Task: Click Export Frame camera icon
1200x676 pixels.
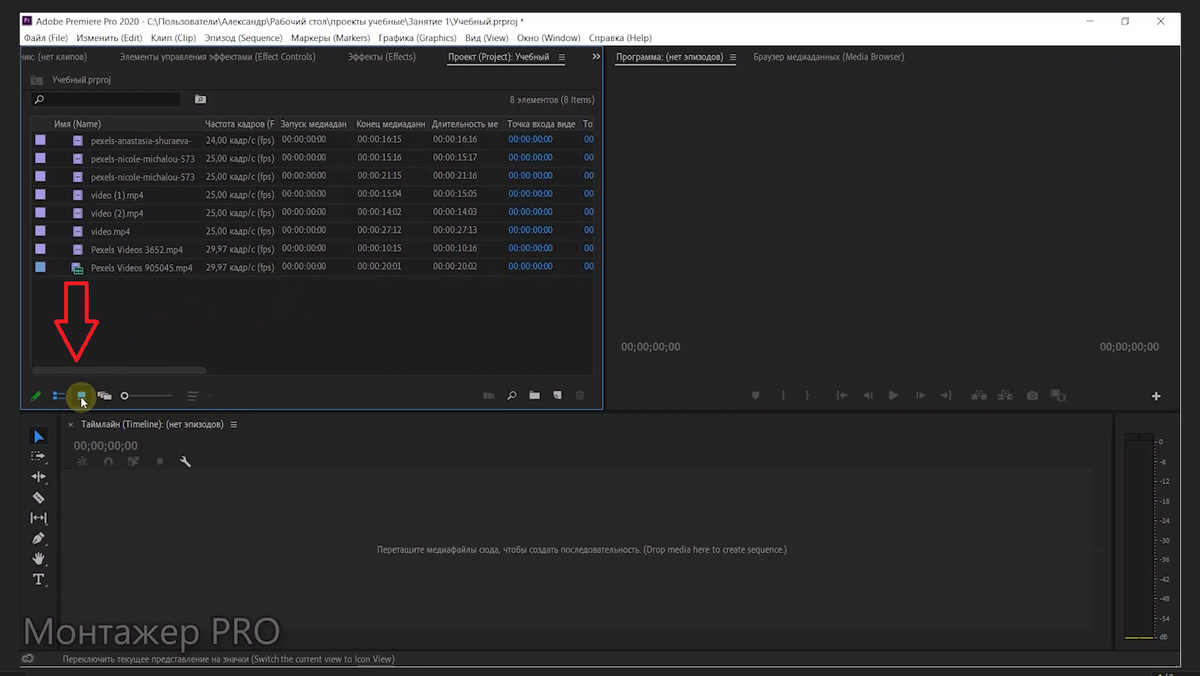Action: coord(1032,396)
